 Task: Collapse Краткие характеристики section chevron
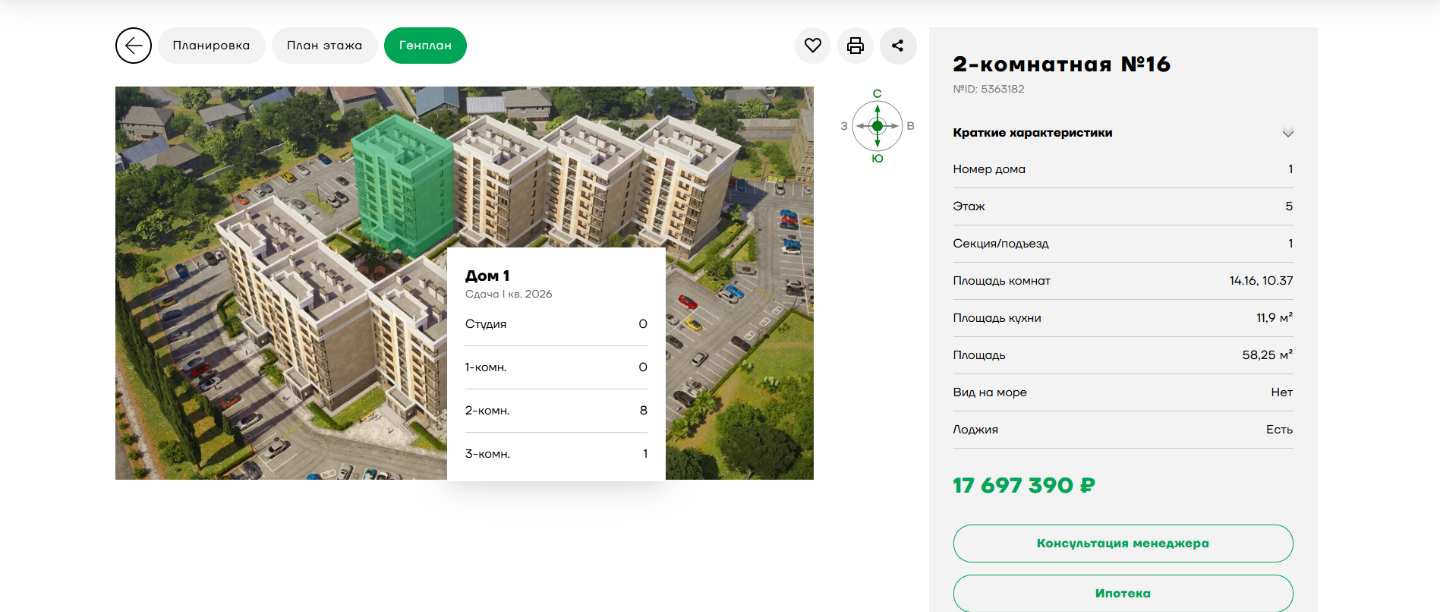[x=1288, y=133]
